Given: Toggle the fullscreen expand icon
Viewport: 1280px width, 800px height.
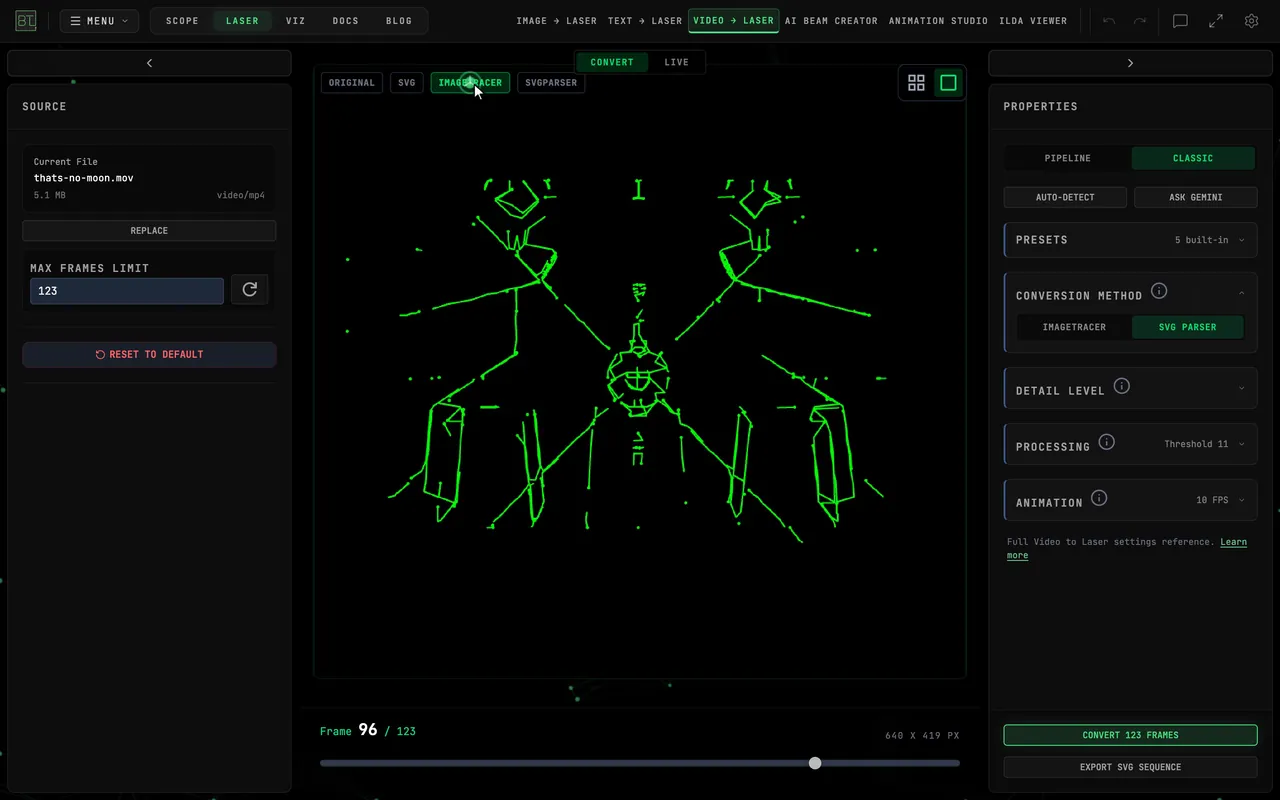Looking at the screenshot, I should [1216, 21].
